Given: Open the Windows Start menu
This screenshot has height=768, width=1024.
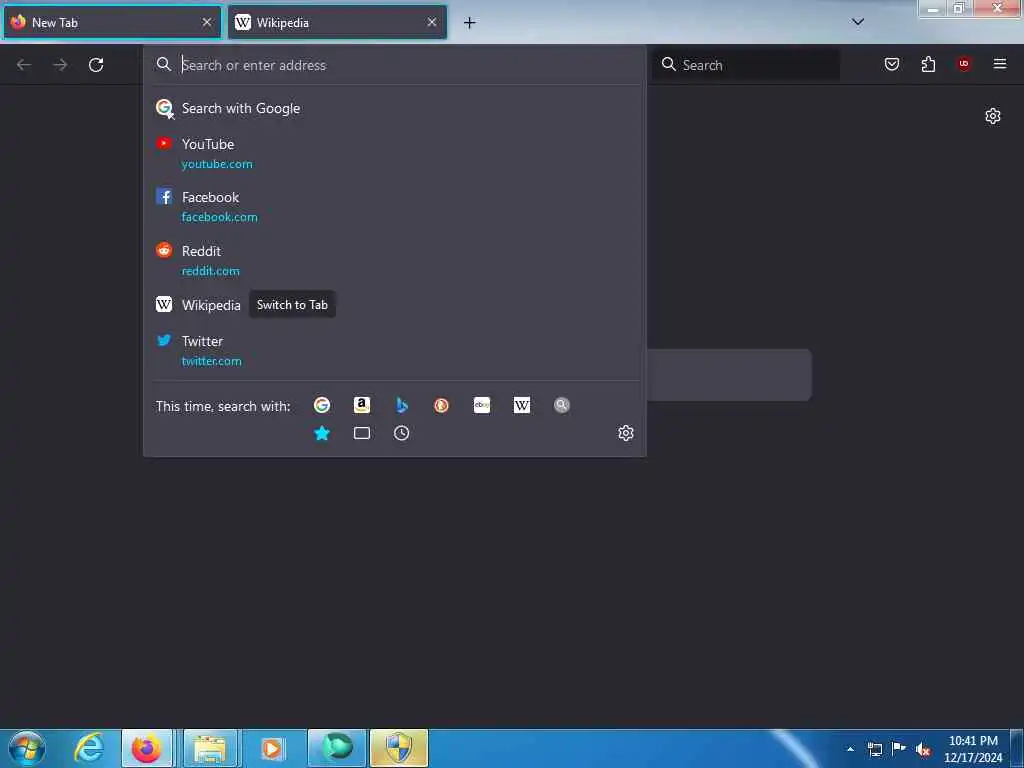Looking at the screenshot, I should tap(27, 748).
